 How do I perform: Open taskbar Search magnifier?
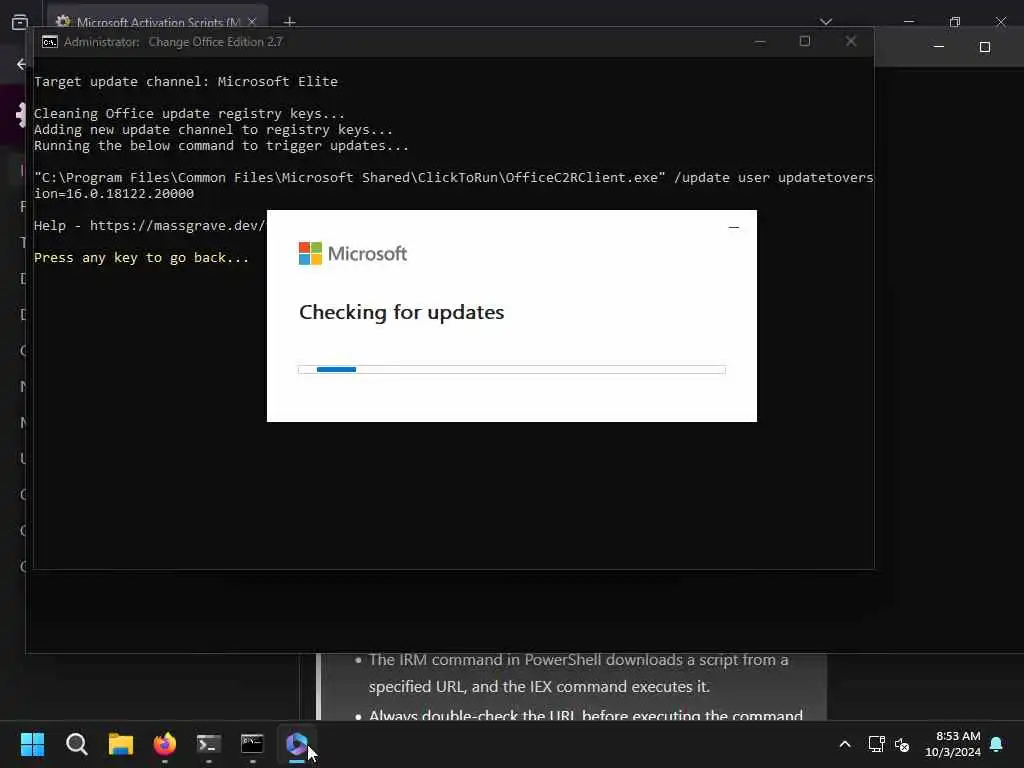point(76,744)
